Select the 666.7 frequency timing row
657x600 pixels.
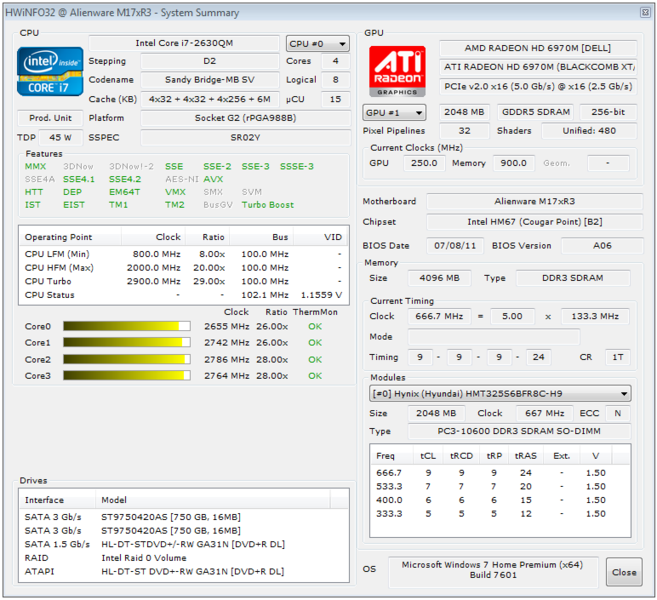pos(500,473)
